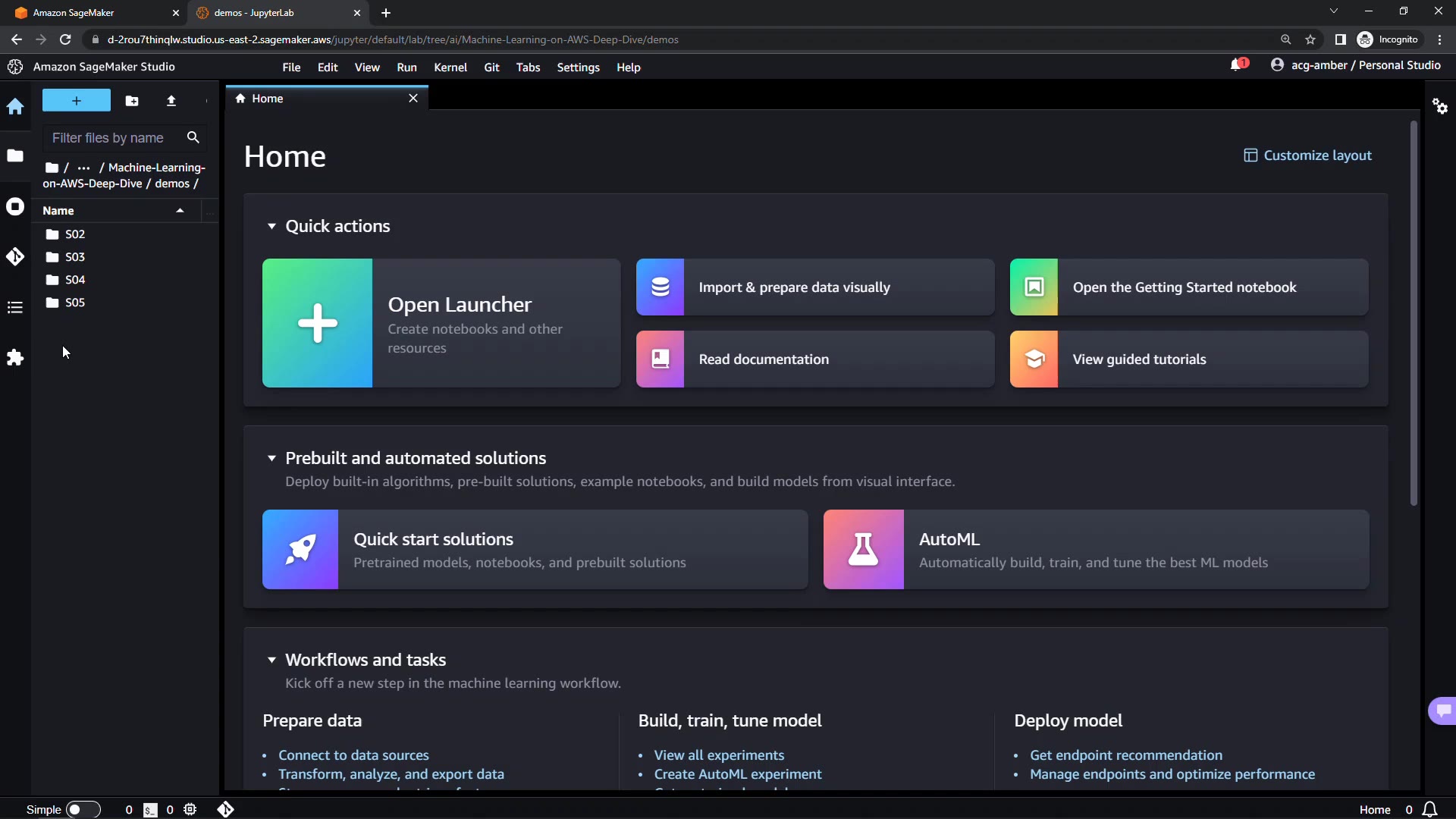The width and height of the screenshot is (1456, 819).
Task: Open the Extension Manager puzzle icon
Action: [x=15, y=358]
